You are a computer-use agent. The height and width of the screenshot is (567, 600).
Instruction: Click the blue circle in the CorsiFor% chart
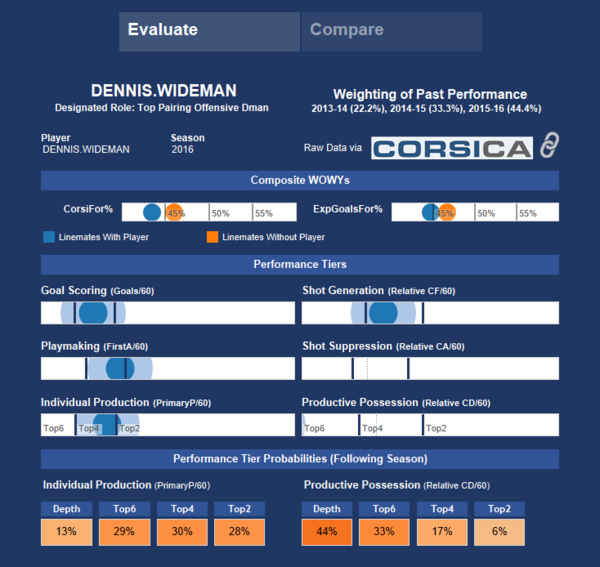(x=152, y=212)
